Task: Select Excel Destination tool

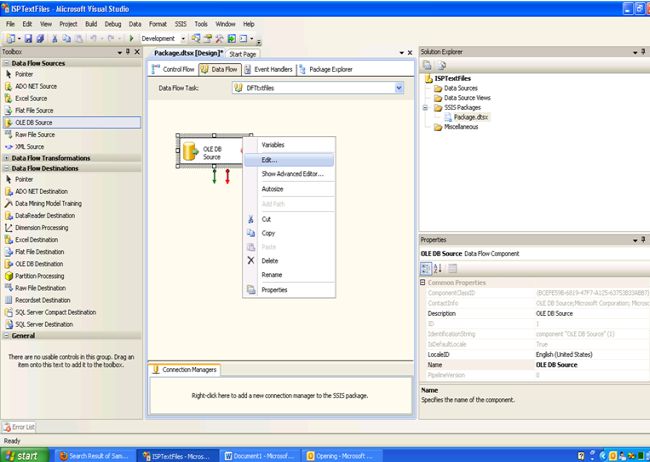Action: click(x=36, y=239)
